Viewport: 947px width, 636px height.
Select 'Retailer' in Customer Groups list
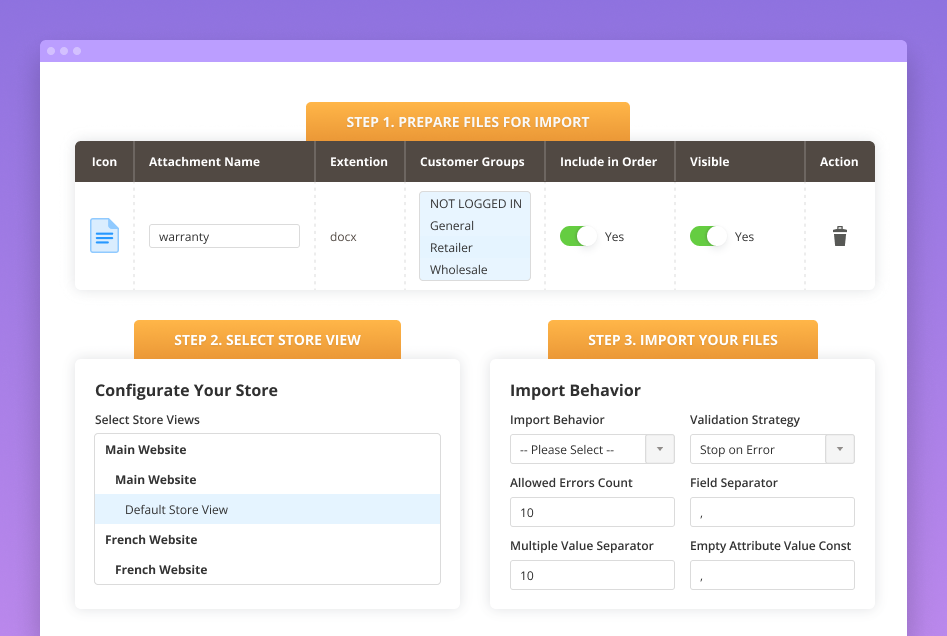(452, 247)
